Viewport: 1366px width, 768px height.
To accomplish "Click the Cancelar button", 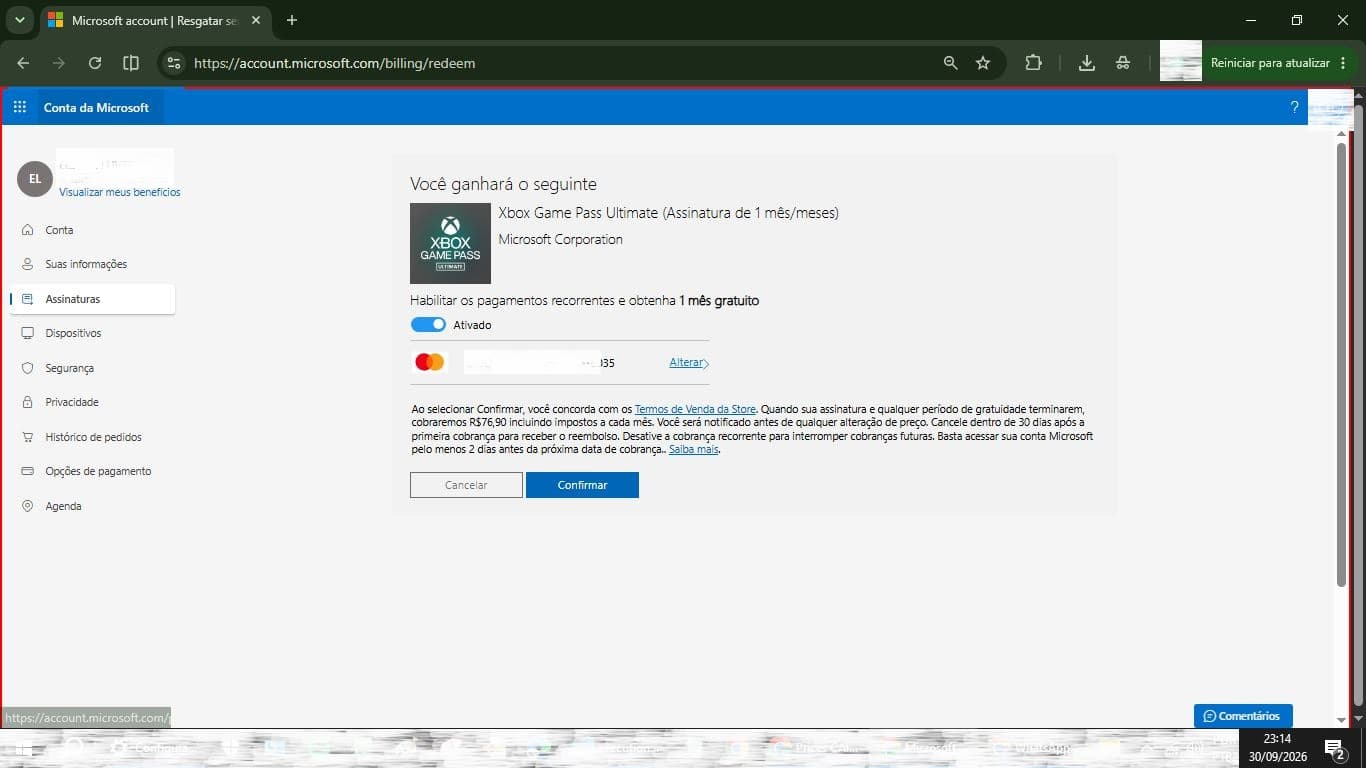I will coord(466,485).
